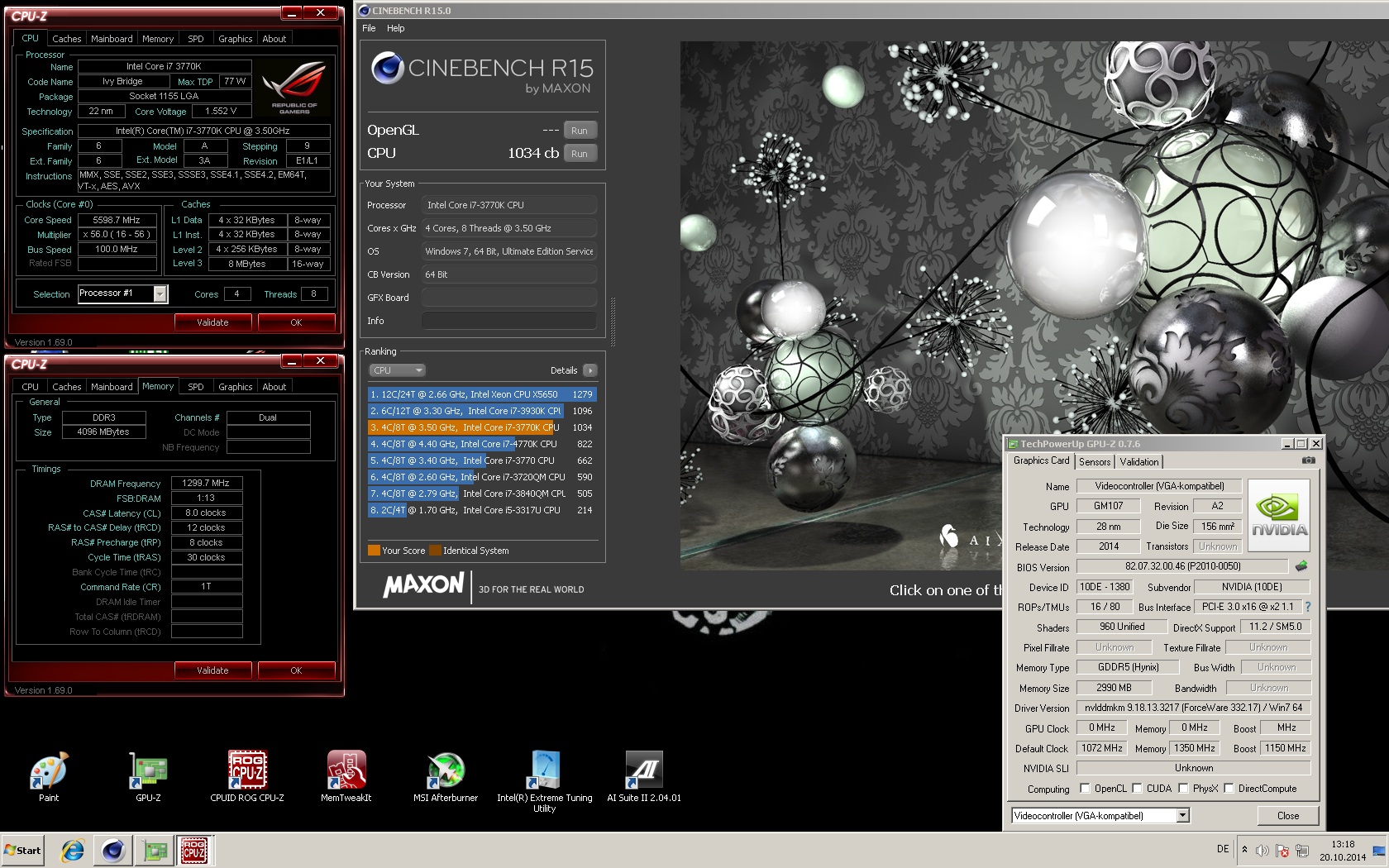
Task: Click the orange Your Score swatch
Action: (x=374, y=551)
